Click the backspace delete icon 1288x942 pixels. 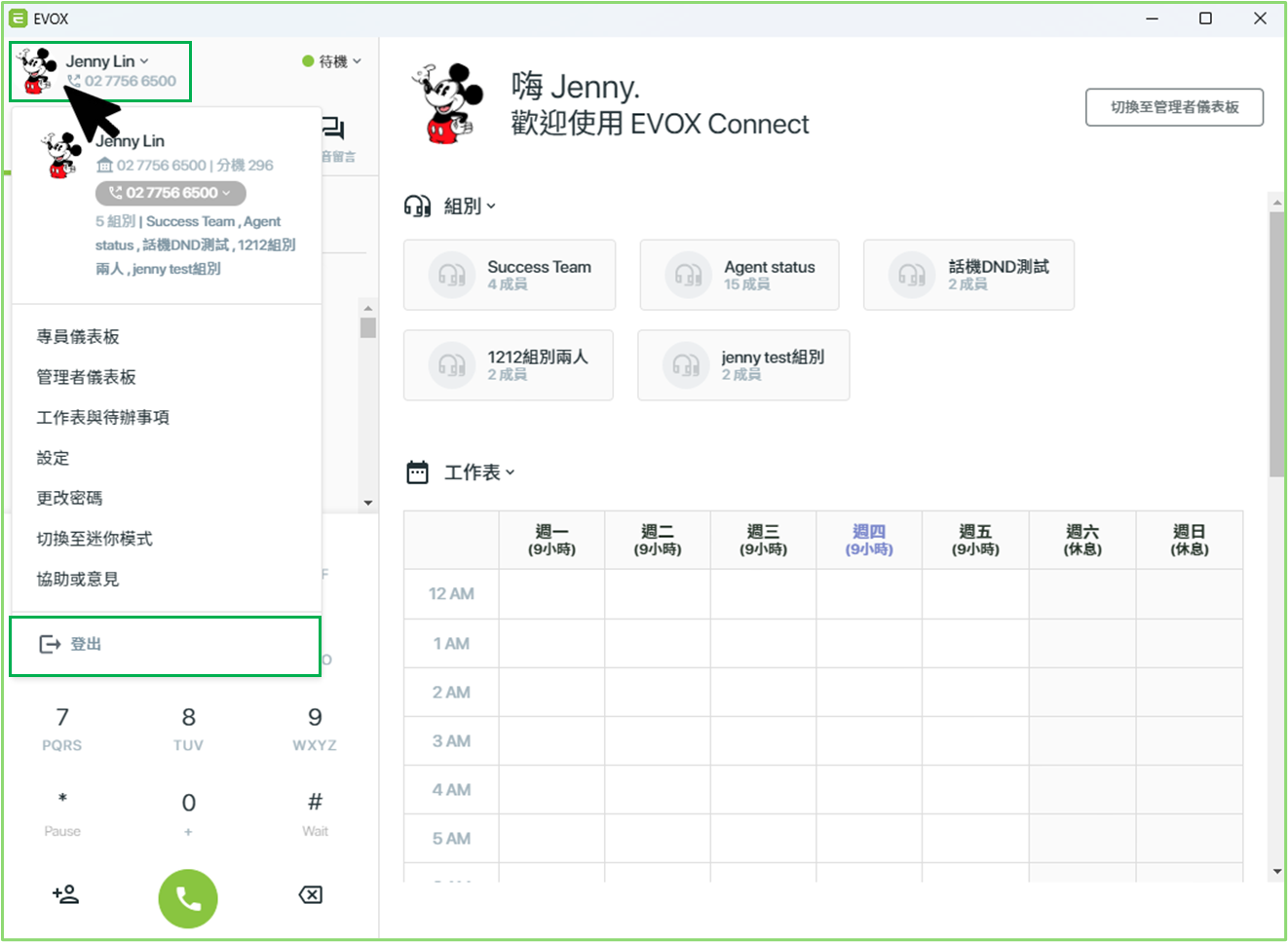(x=311, y=894)
